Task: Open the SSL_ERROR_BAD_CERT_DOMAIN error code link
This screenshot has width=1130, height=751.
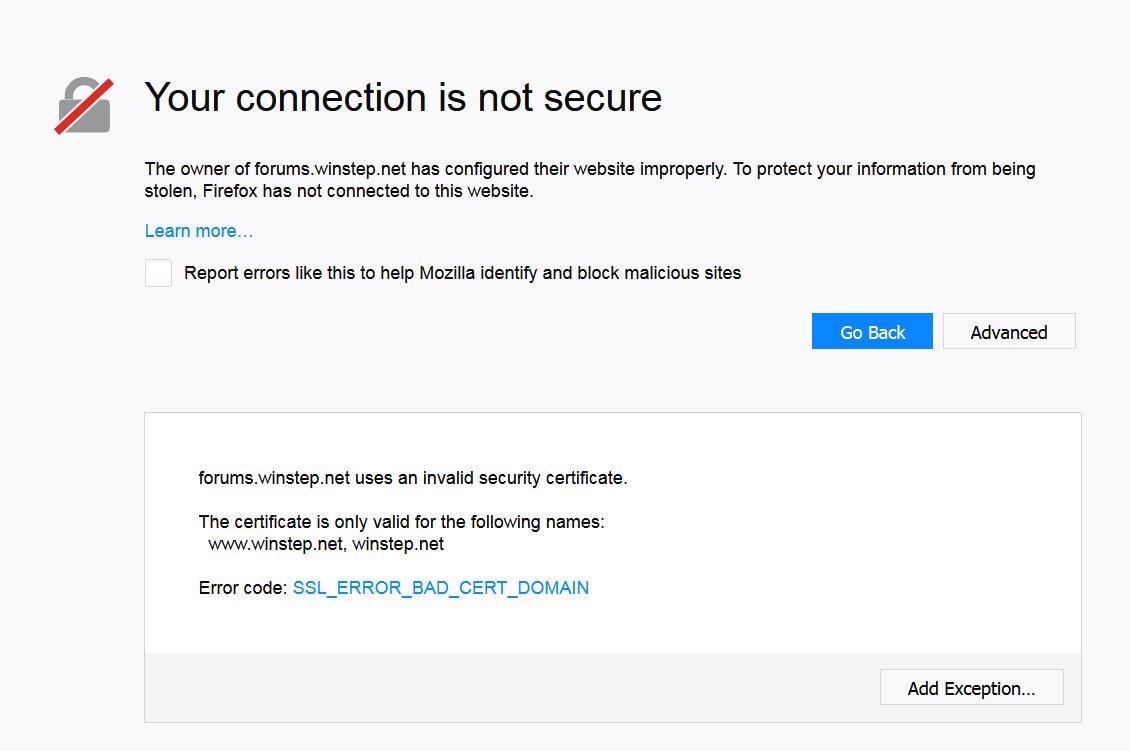Action: coord(440,588)
